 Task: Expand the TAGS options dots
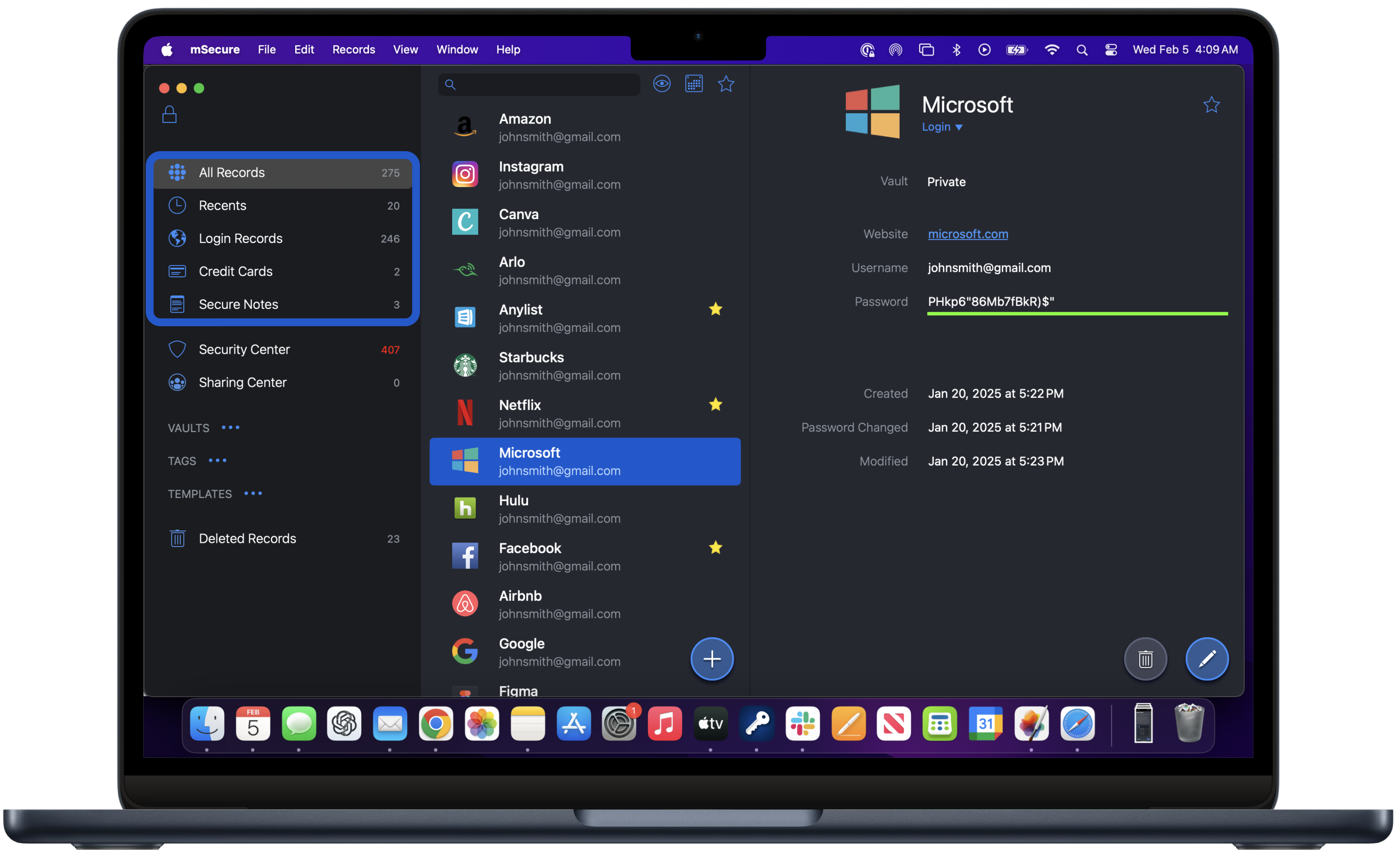pyautogui.click(x=217, y=461)
